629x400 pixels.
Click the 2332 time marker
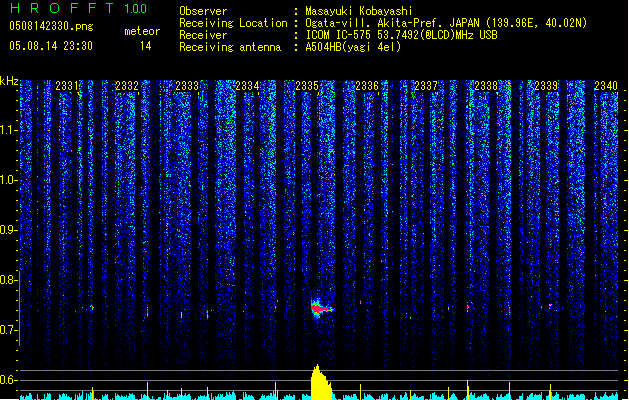[127, 86]
